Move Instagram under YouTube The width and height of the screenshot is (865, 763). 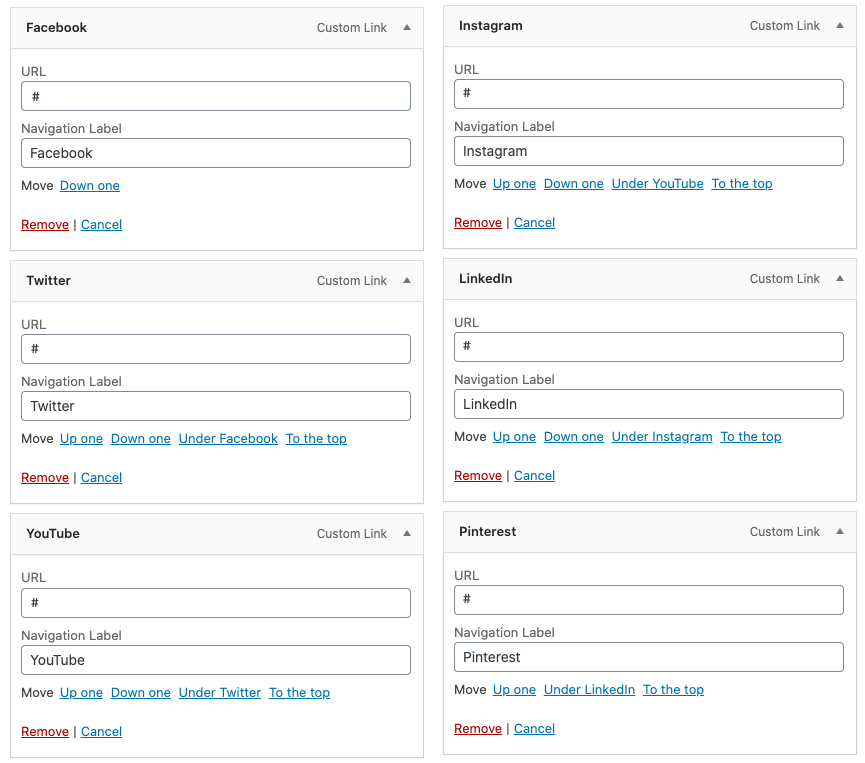click(658, 184)
